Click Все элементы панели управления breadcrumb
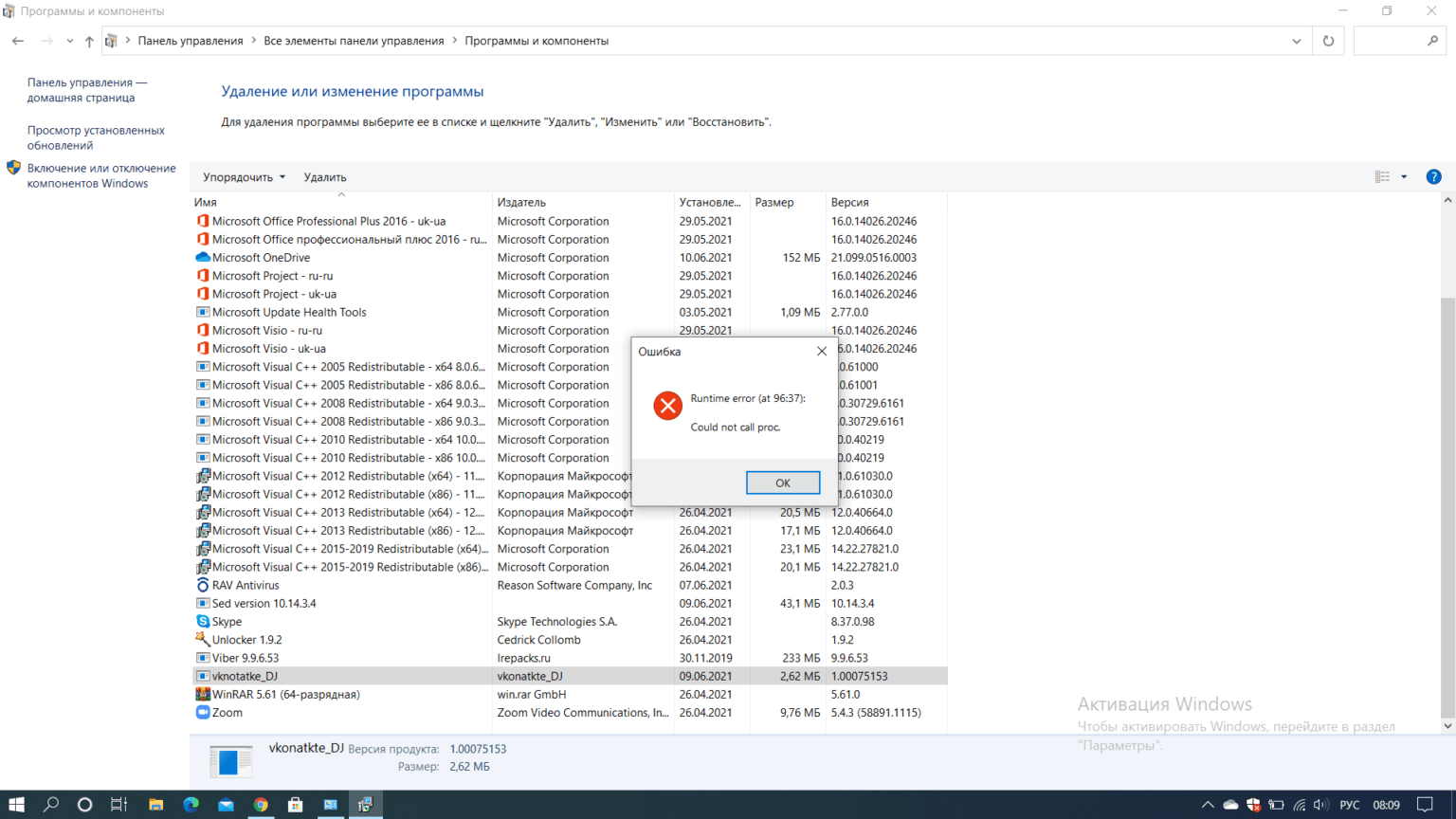 pos(354,41)
